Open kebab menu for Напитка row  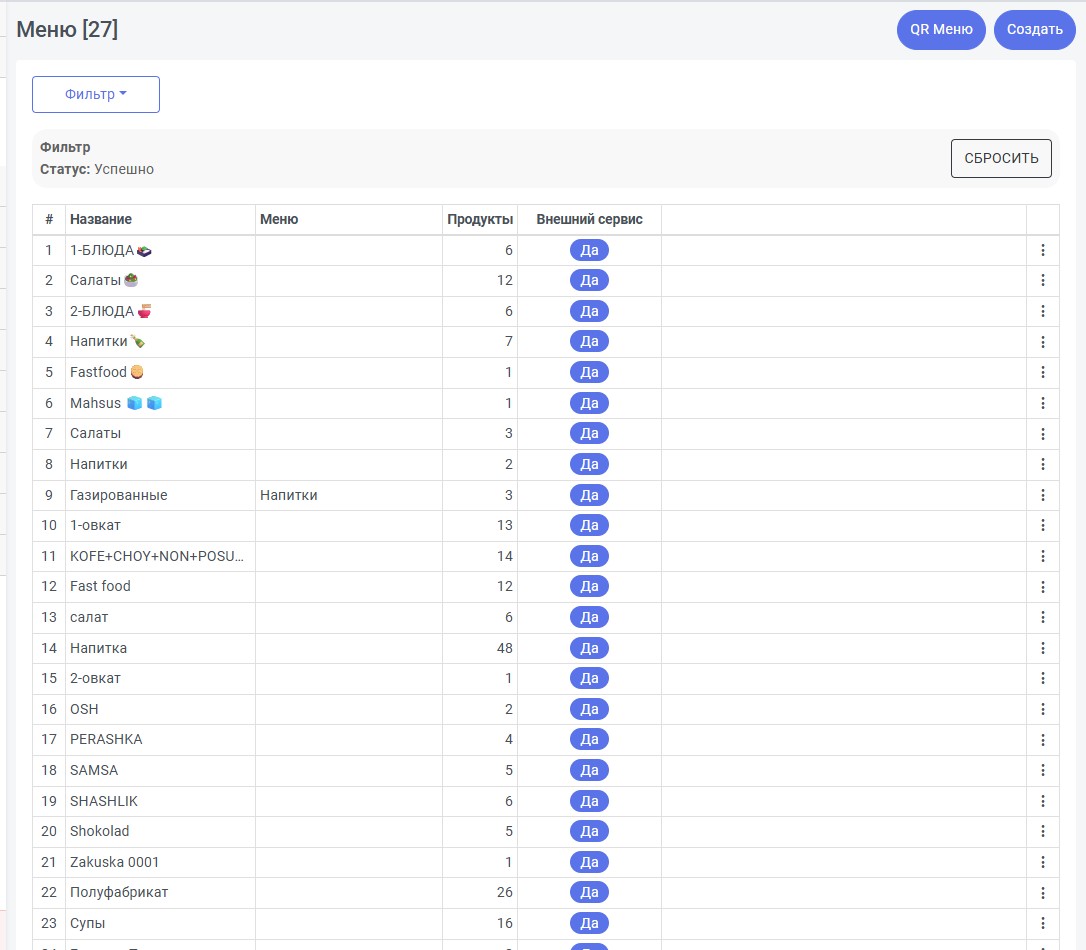click(x=1042, y=648)
